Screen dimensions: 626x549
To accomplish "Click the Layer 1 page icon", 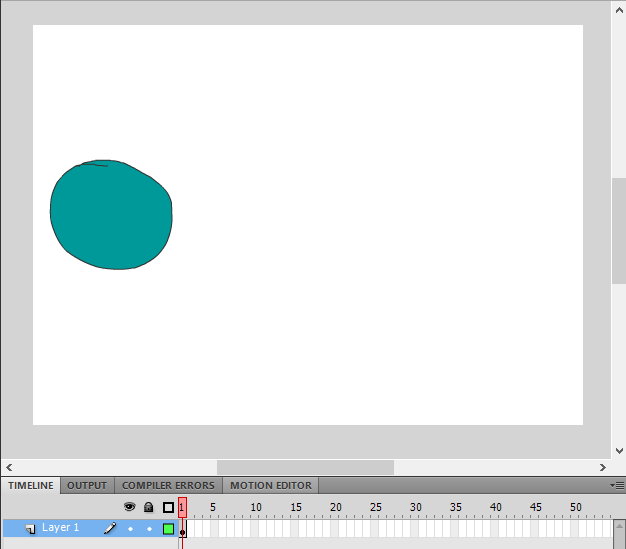I will click(x=30, y=529).
